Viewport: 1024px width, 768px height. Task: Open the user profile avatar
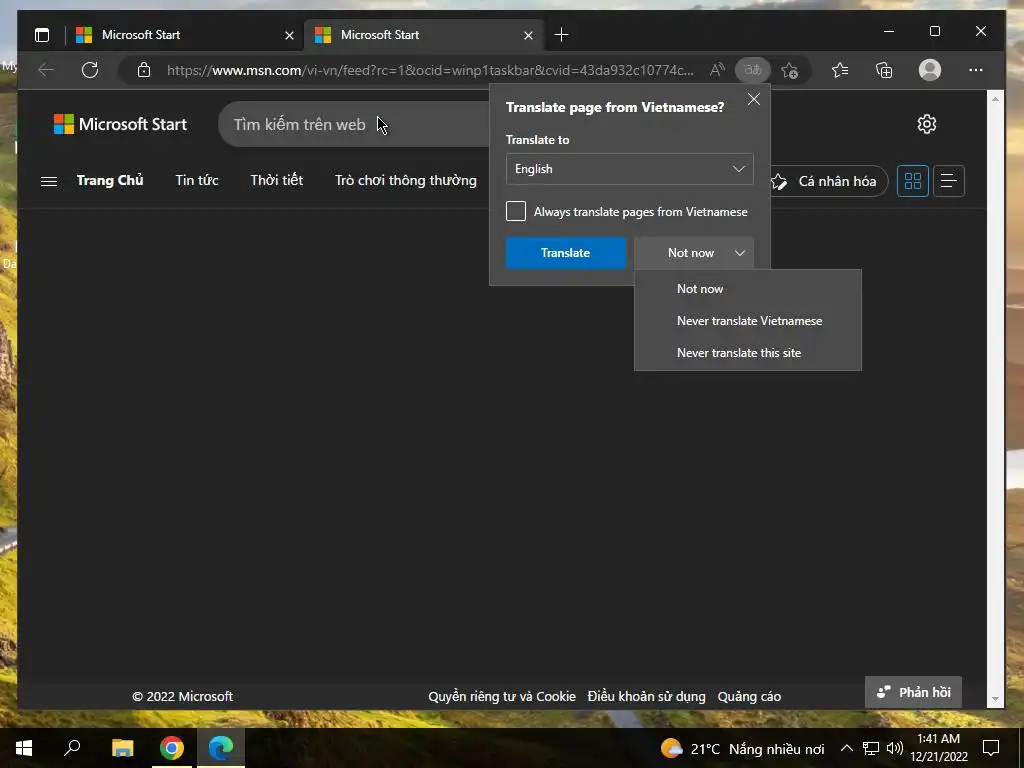point(929,70)
